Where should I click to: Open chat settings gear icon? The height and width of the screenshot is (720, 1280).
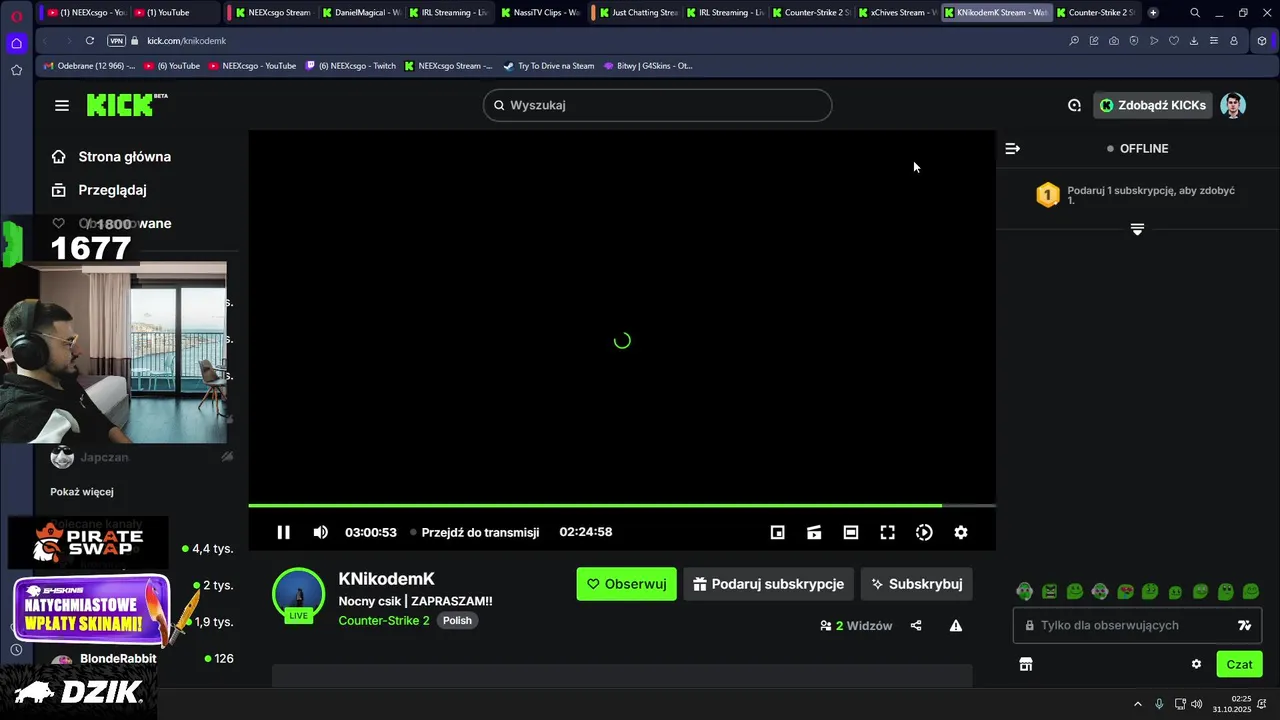click(x=1196, y=664)
